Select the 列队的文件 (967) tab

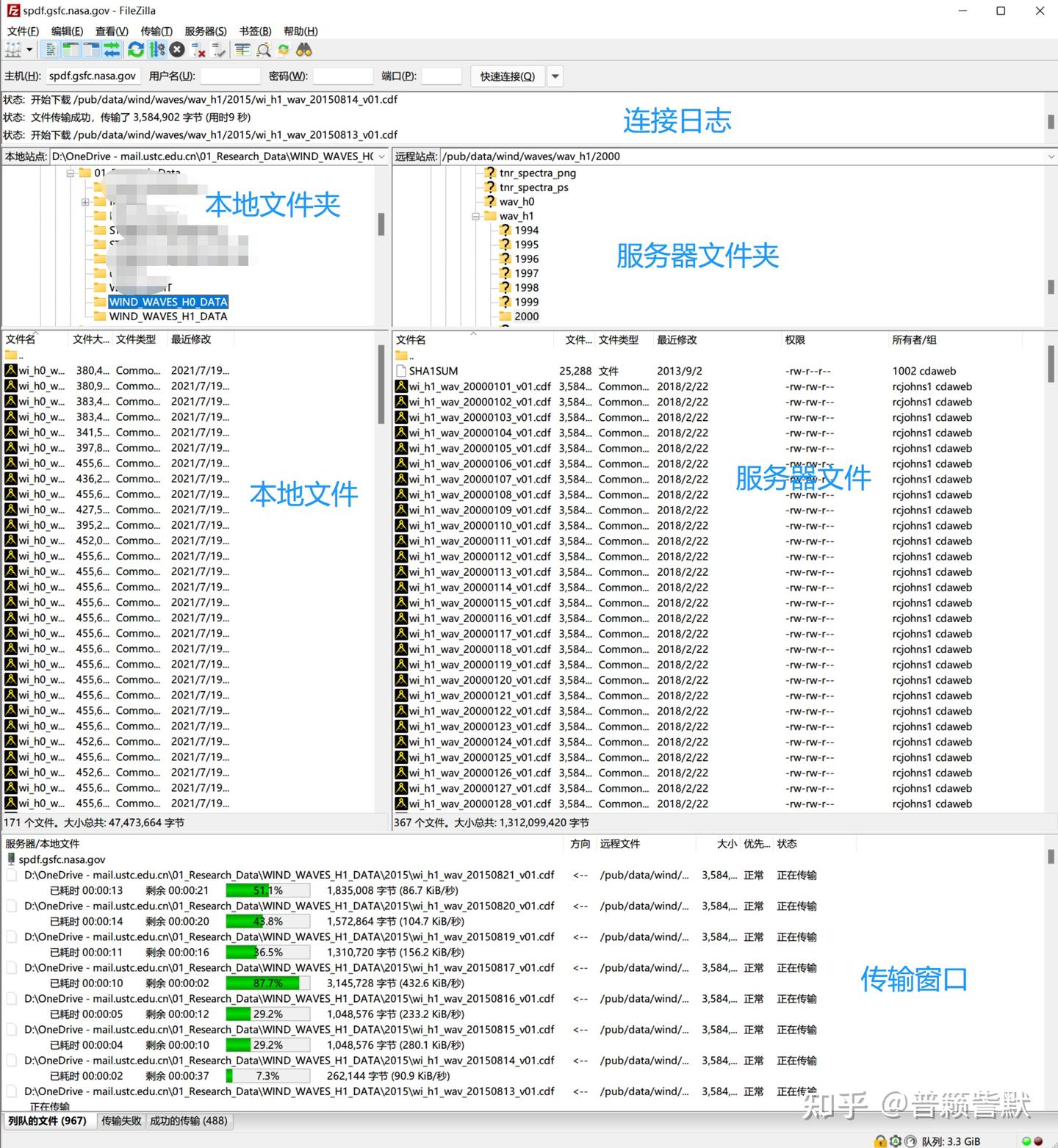tap(48, 1121)
